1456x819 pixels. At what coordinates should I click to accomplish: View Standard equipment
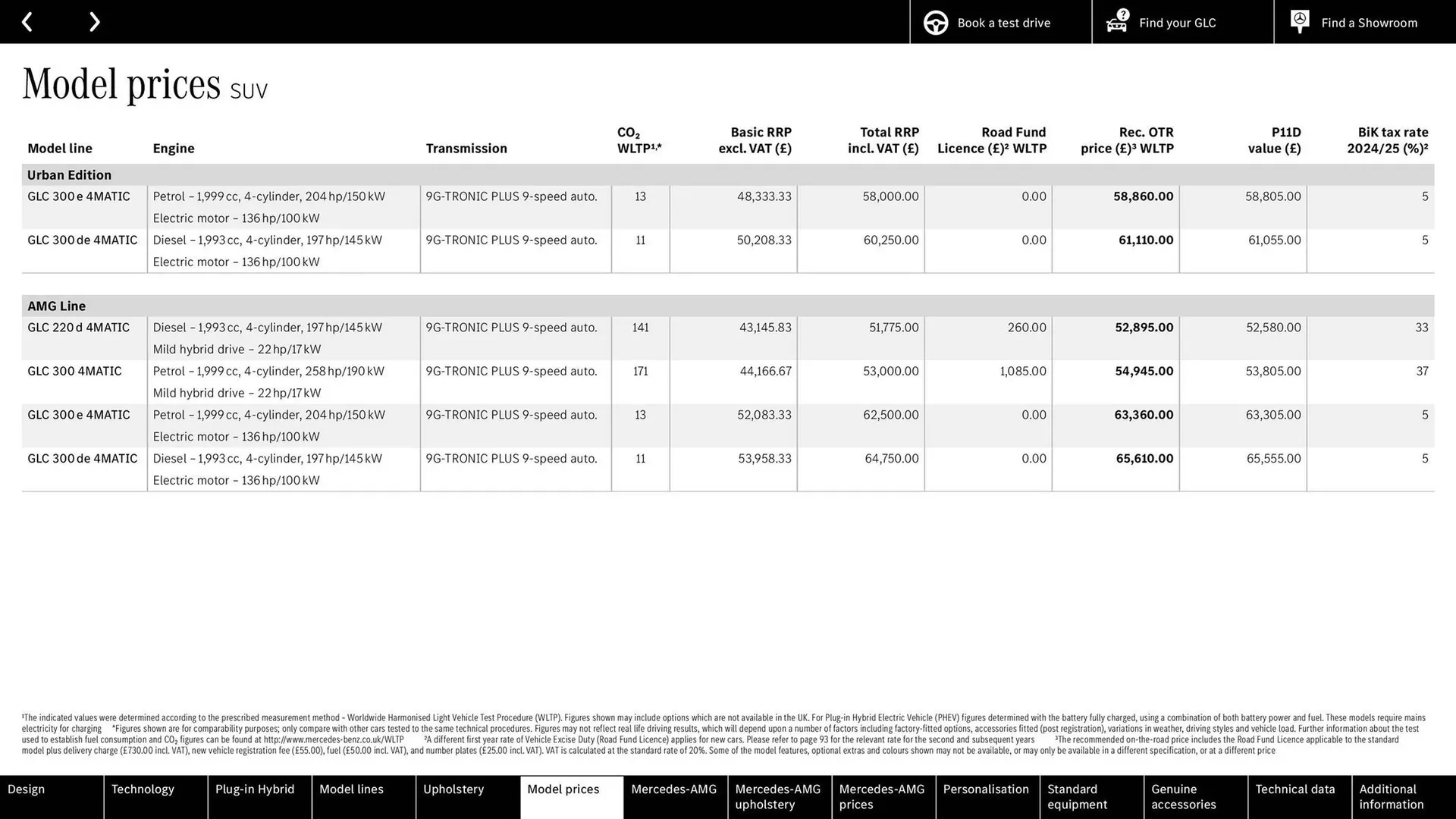pyautogui.click(x=1081, y=796)
